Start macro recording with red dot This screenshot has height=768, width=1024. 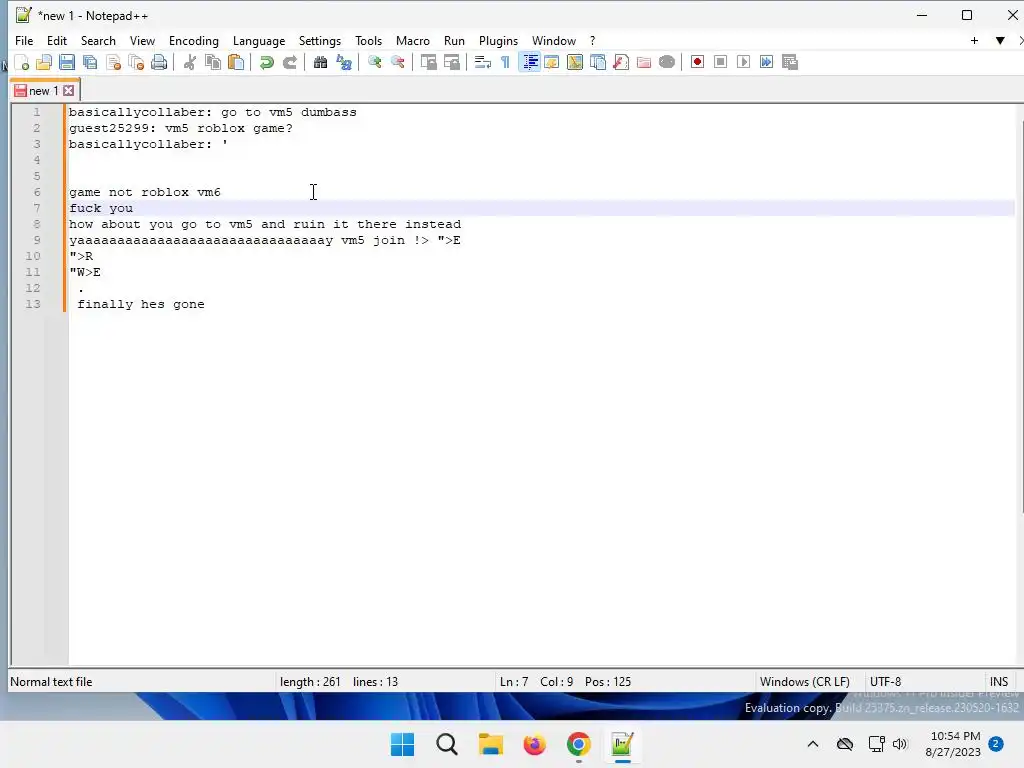pos(697,62)
